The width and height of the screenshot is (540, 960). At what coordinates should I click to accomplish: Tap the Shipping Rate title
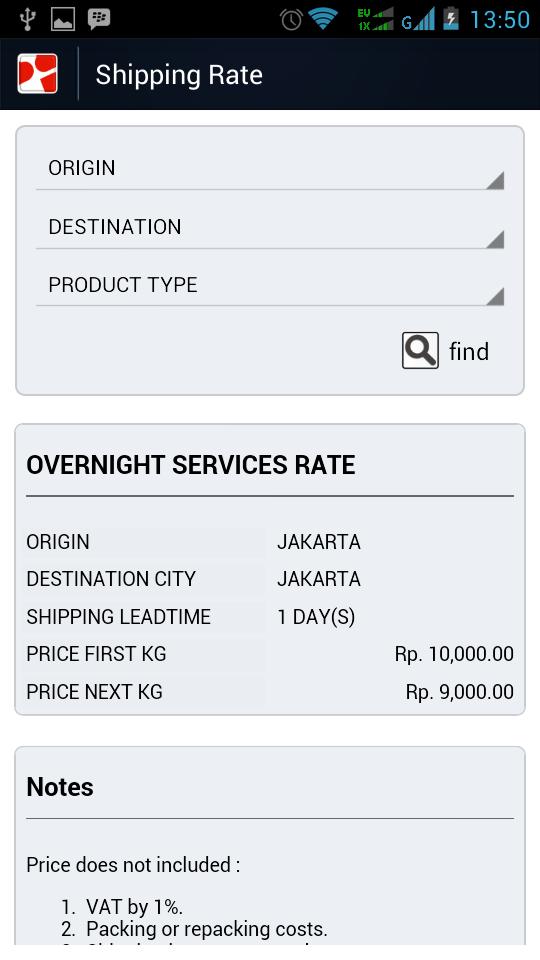(x=179, y=75)
